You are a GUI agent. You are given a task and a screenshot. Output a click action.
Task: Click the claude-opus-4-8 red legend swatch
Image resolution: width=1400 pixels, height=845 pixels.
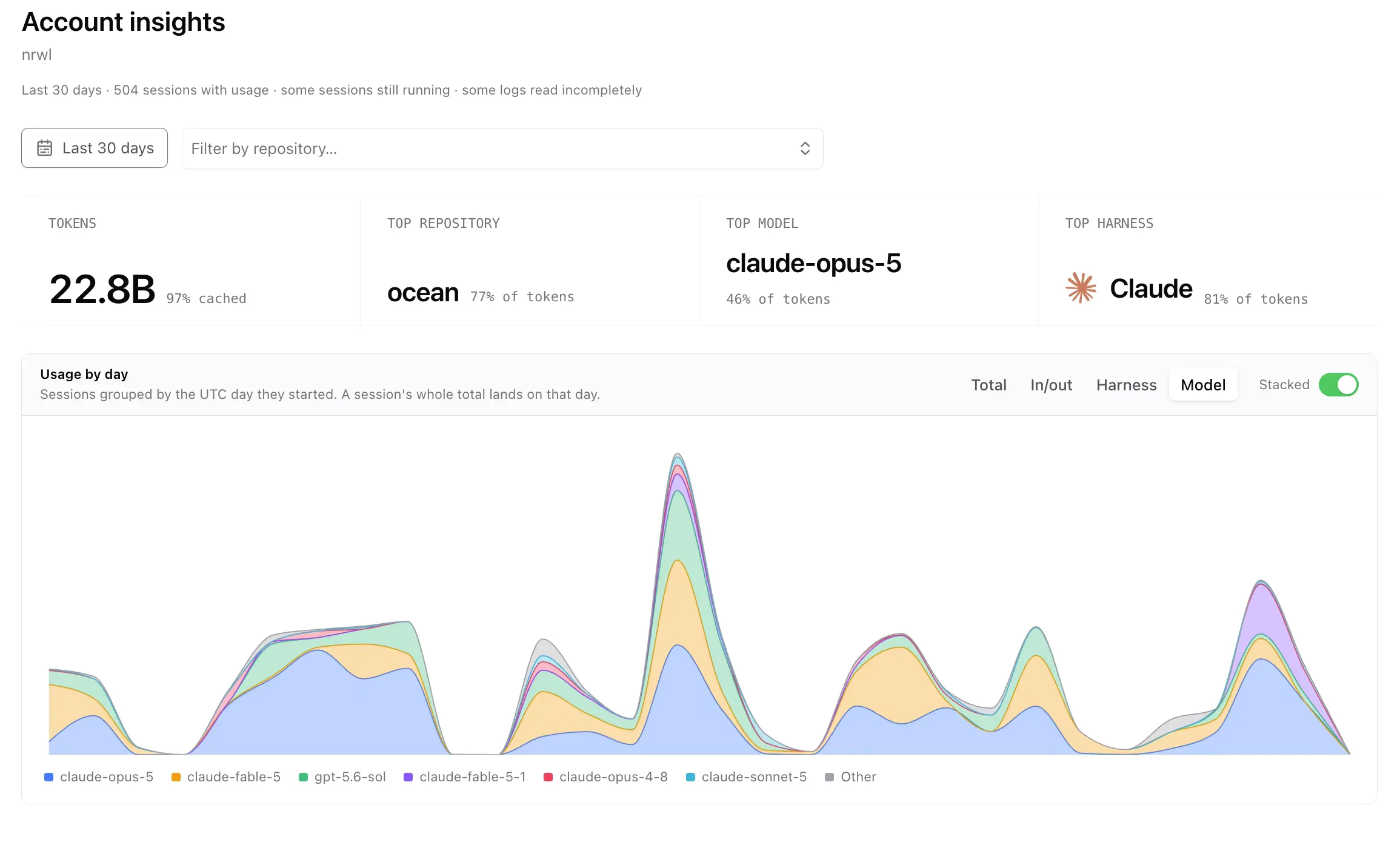point(548,777)
